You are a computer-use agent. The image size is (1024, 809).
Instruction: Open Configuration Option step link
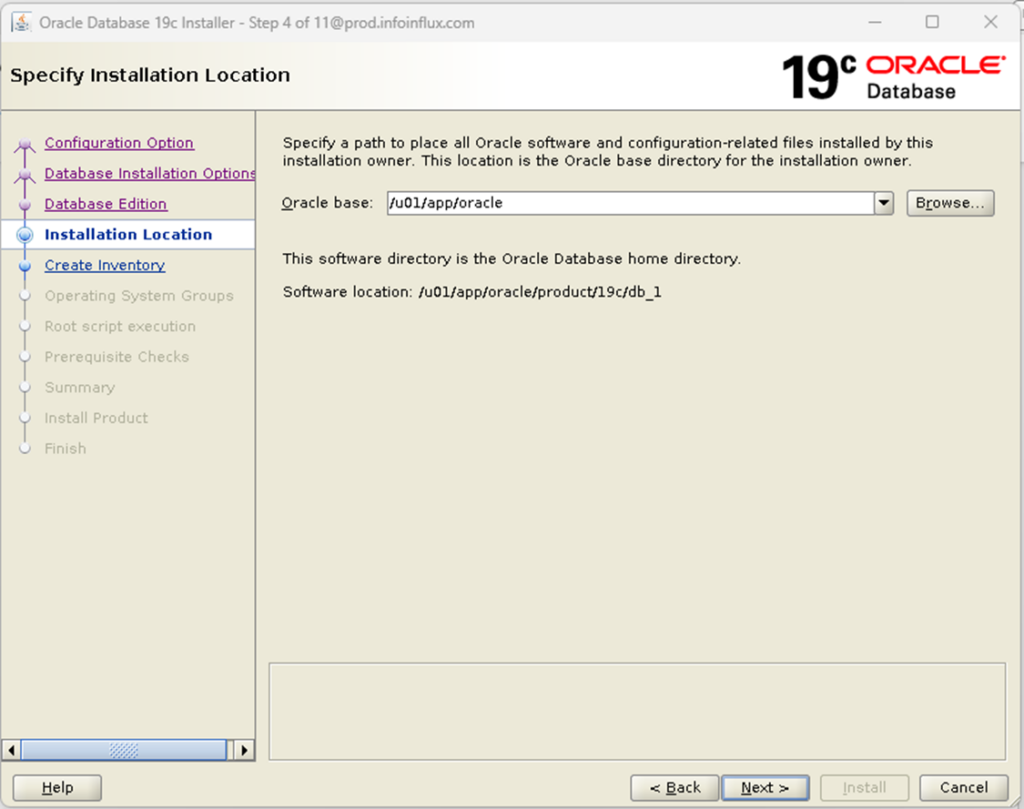pyautogui.click(x=118, y=142)
